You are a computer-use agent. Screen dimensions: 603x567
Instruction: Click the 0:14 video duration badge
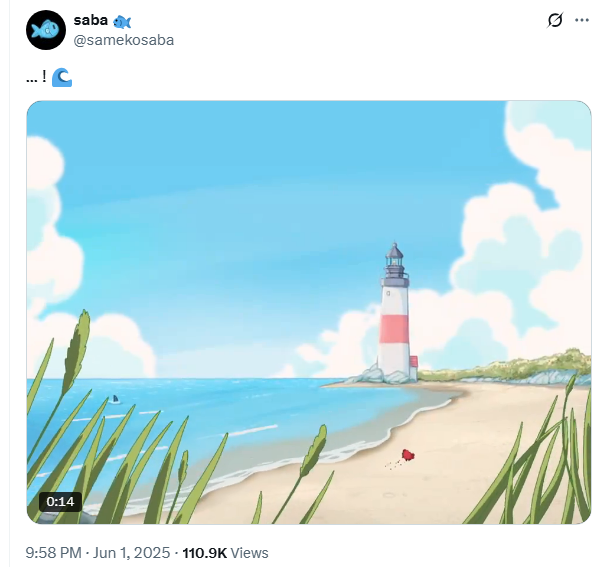60,502
